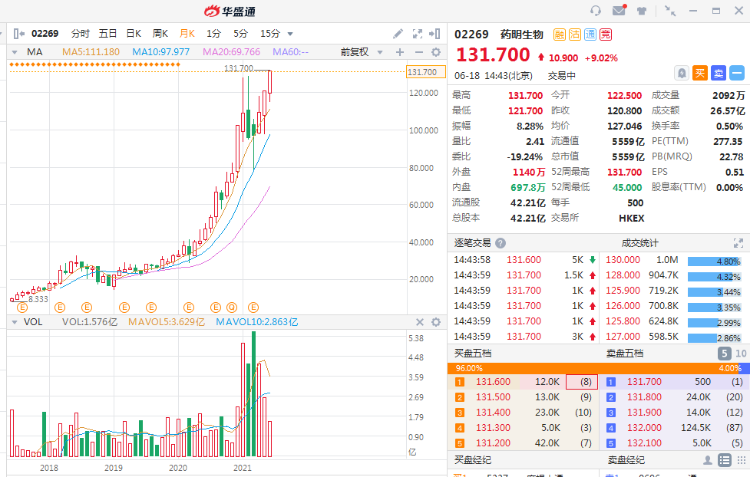750x477 pixels.
Task: Click the 买盘经纪 header
Action: coord(473,460)
